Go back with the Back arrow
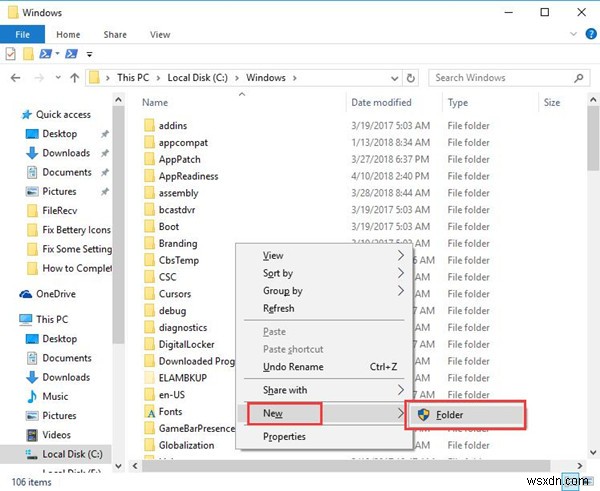Image resolution: width=600 pixels, height=491 pixels. click(x=15, y=78)
